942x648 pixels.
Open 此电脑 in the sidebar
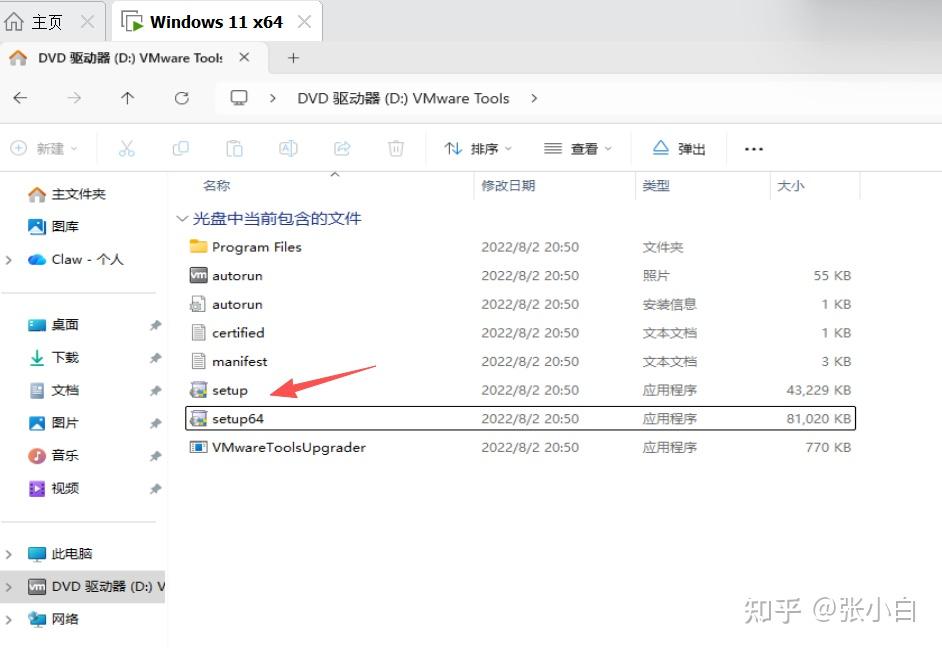(60, 554)
